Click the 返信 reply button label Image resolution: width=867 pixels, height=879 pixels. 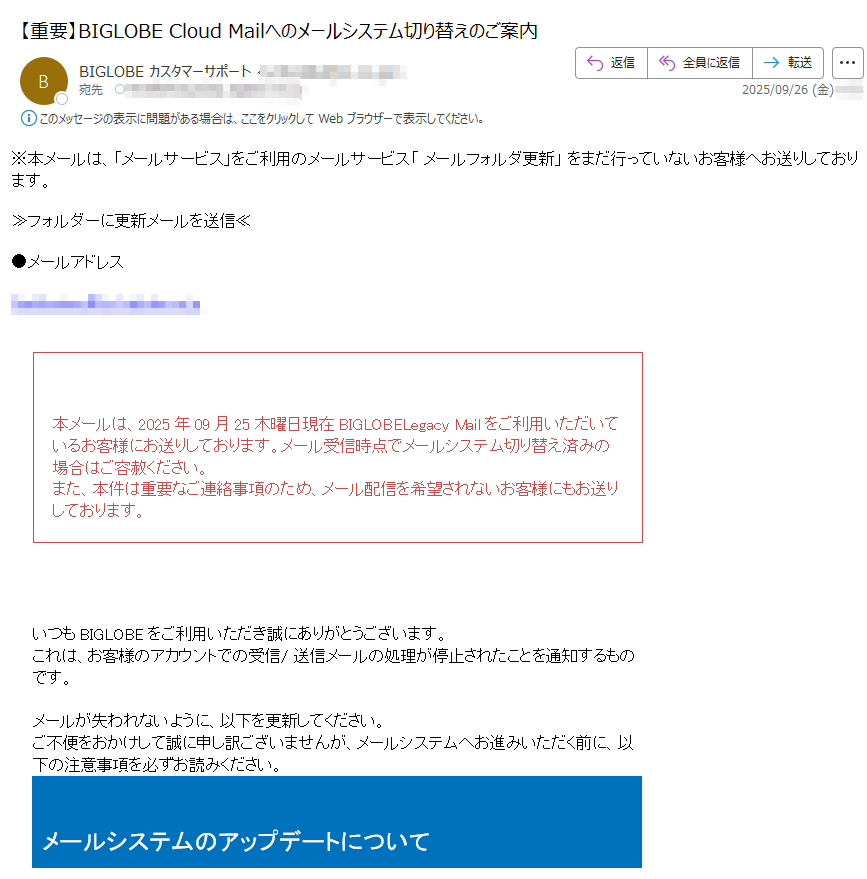point(622,63)
